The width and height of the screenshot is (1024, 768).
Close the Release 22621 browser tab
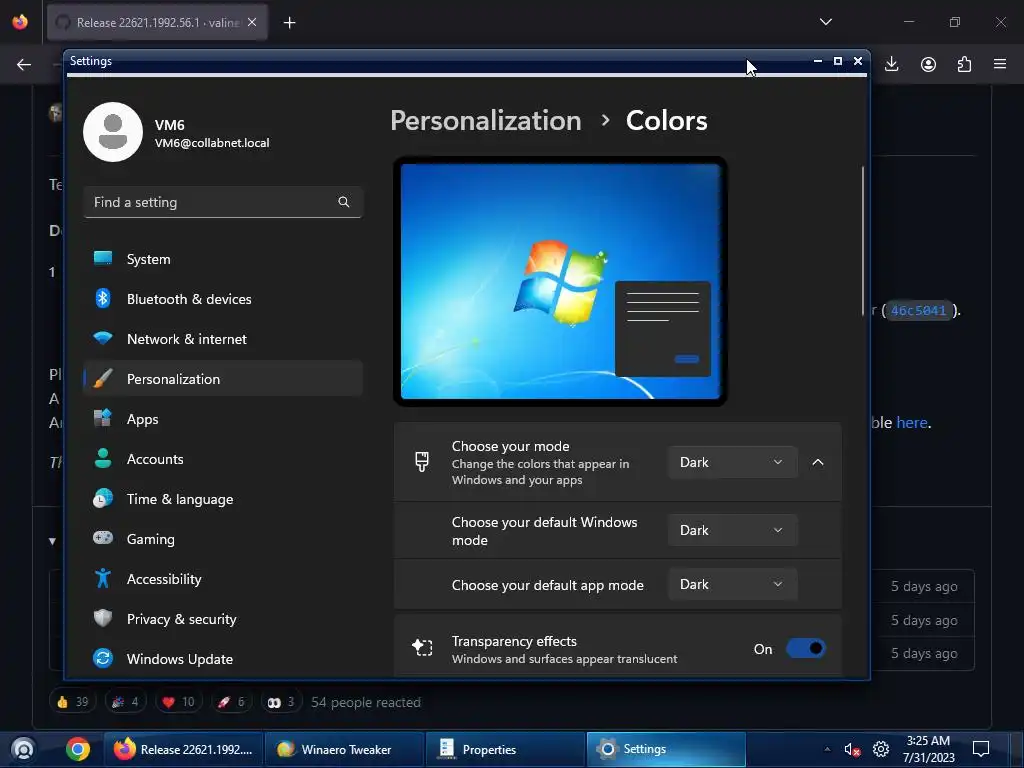tap(252, 22)
